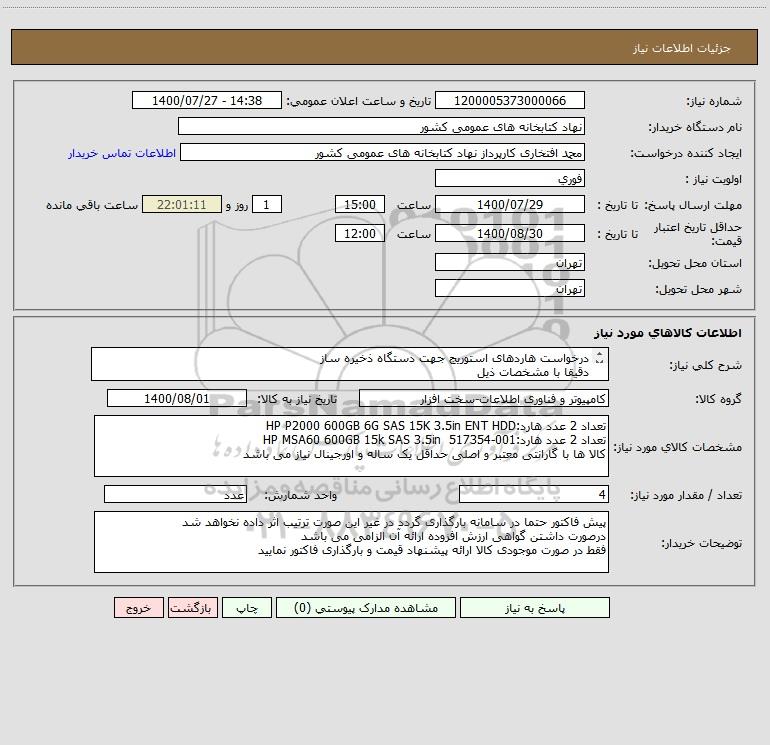Click the شهر محل تحویل label

click(x=699, y=289)
